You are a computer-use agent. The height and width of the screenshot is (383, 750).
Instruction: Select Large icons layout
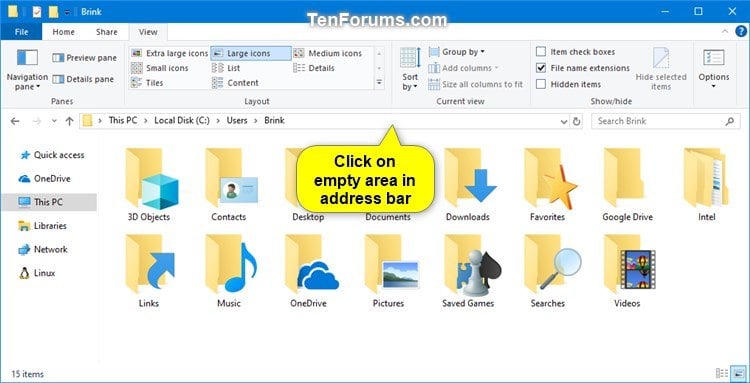pos(251,53)
